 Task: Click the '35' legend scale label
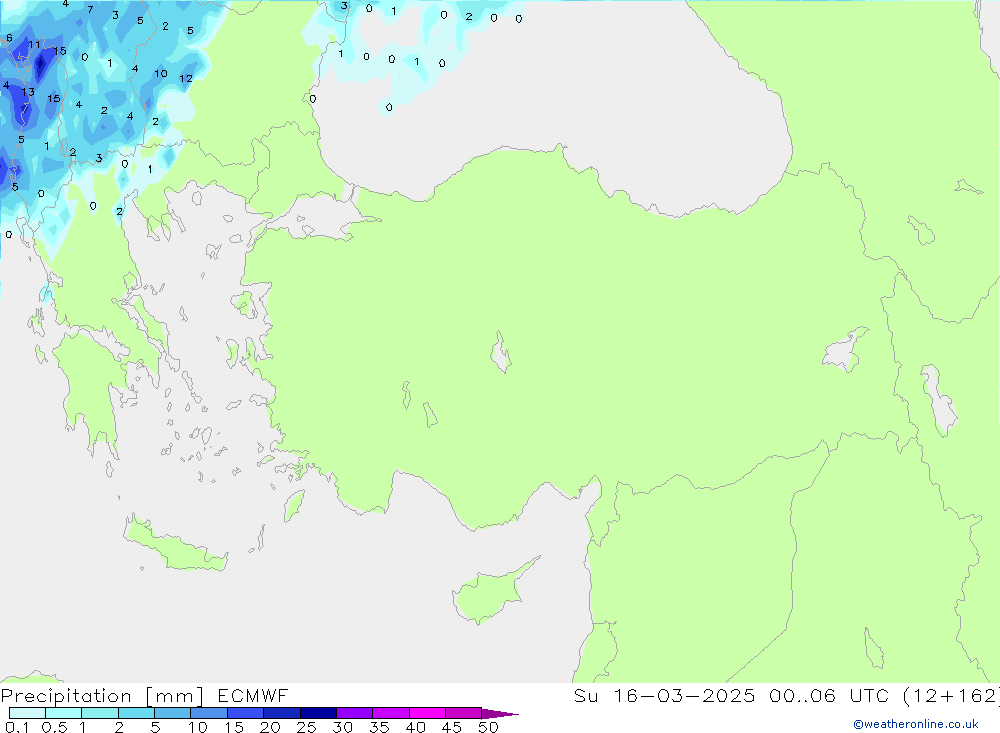379,727
